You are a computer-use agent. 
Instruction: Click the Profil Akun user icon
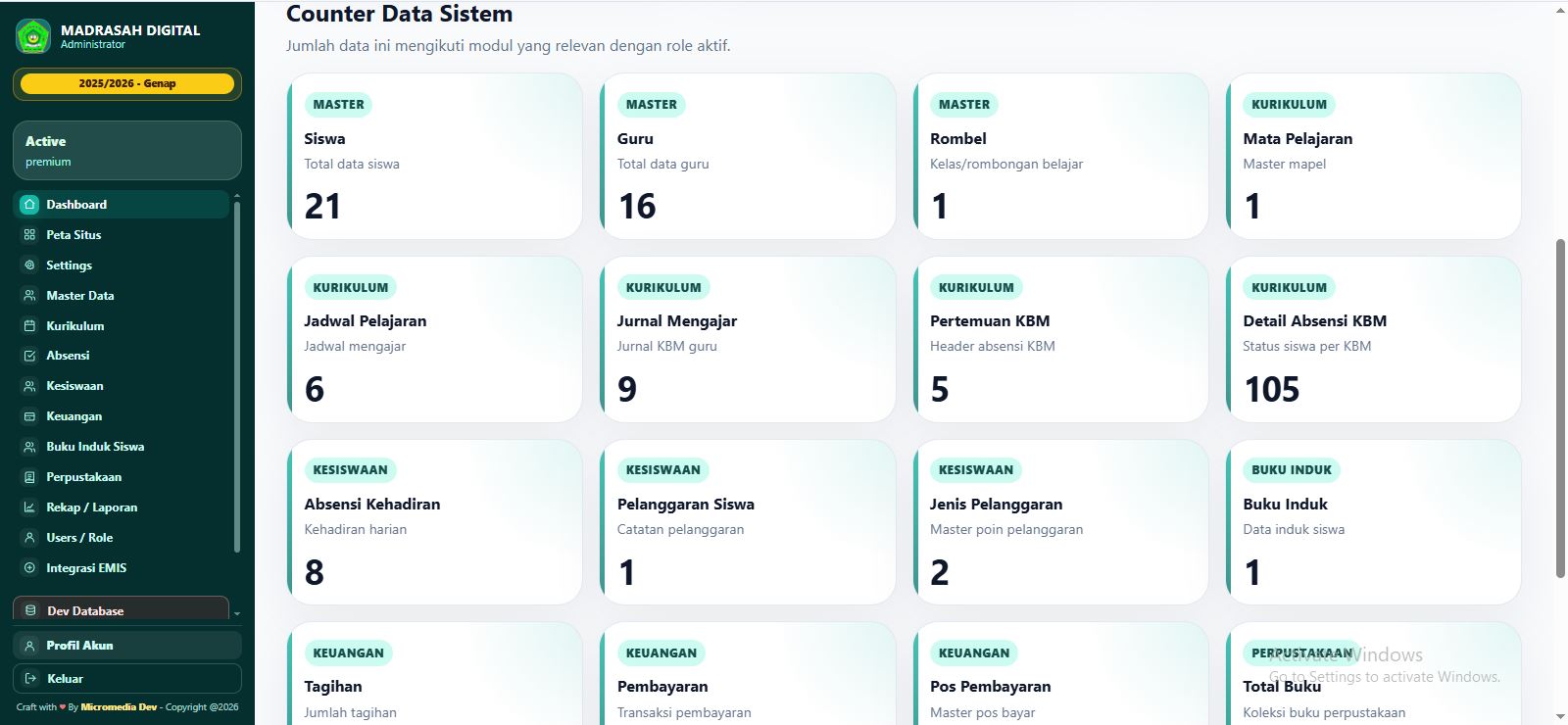click(x=29, y=646)
